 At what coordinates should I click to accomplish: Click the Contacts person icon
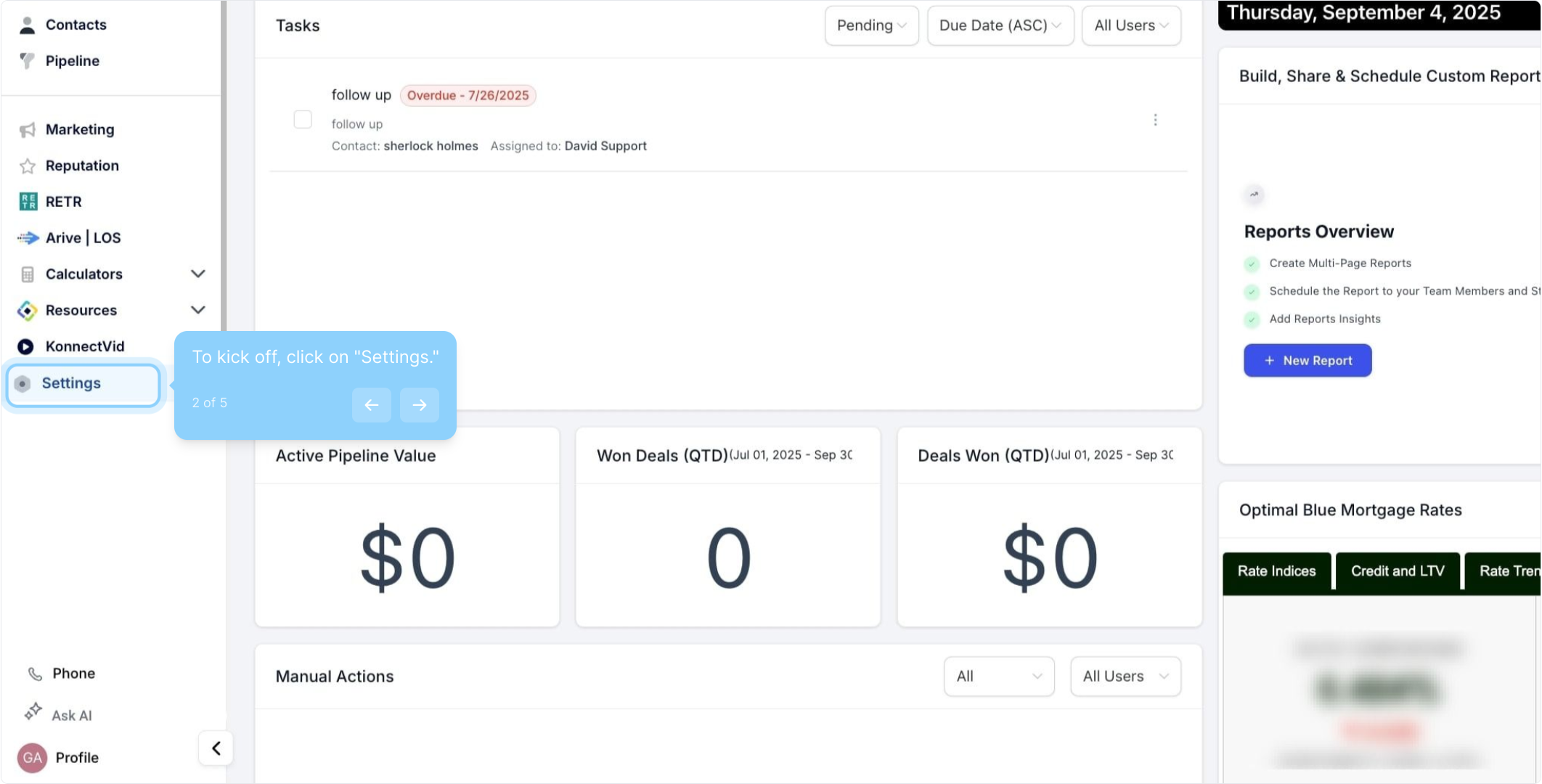pyautogui.click(x=27, y=25)
